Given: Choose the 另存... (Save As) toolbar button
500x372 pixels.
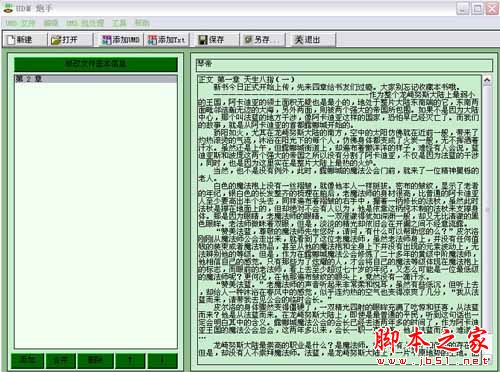Looking at the screenshot, I should [x=263, y=40].
